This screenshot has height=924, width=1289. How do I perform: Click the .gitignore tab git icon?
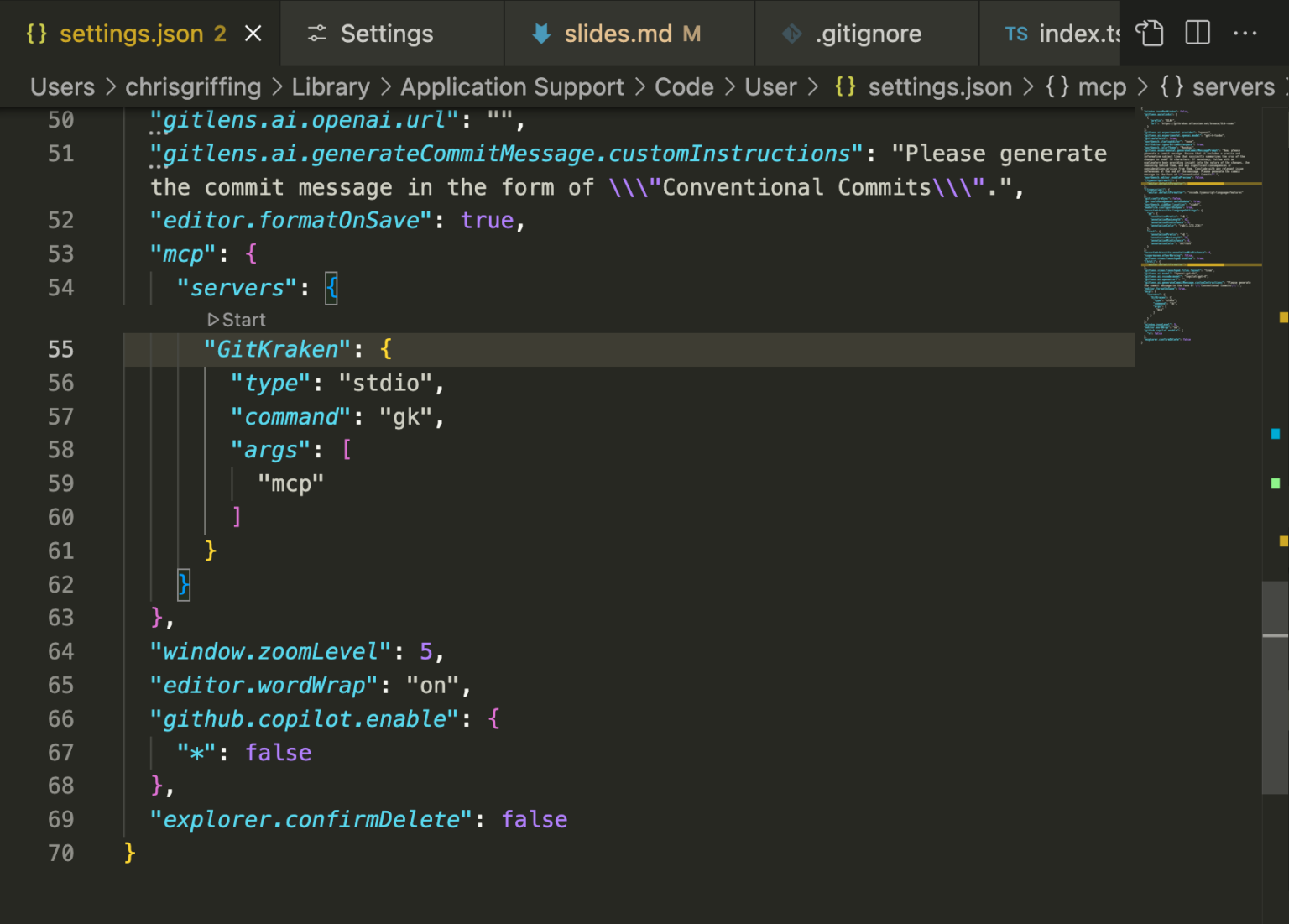[x=791, y=34]
